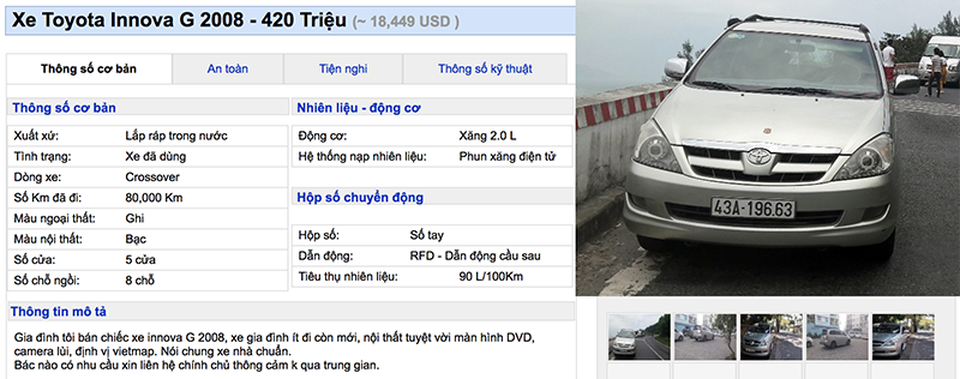Image resolution: width=960 pixels, height=379 pixels.
Task: Click the 5 cửa value
Action: [x=140, y=260]
